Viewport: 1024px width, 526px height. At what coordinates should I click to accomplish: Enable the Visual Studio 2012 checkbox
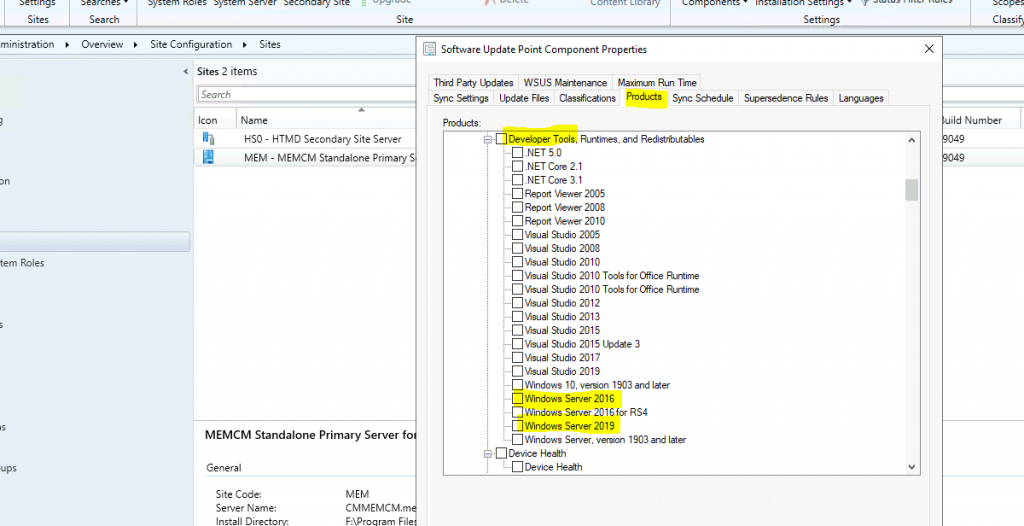(517, 303)
